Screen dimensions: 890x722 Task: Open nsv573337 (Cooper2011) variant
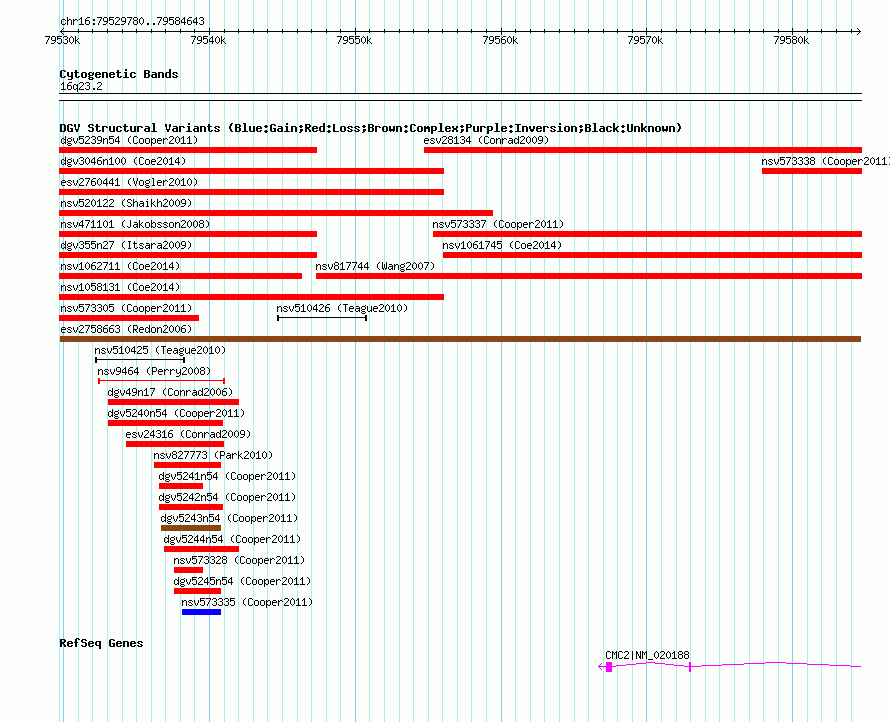click(498, 224)
